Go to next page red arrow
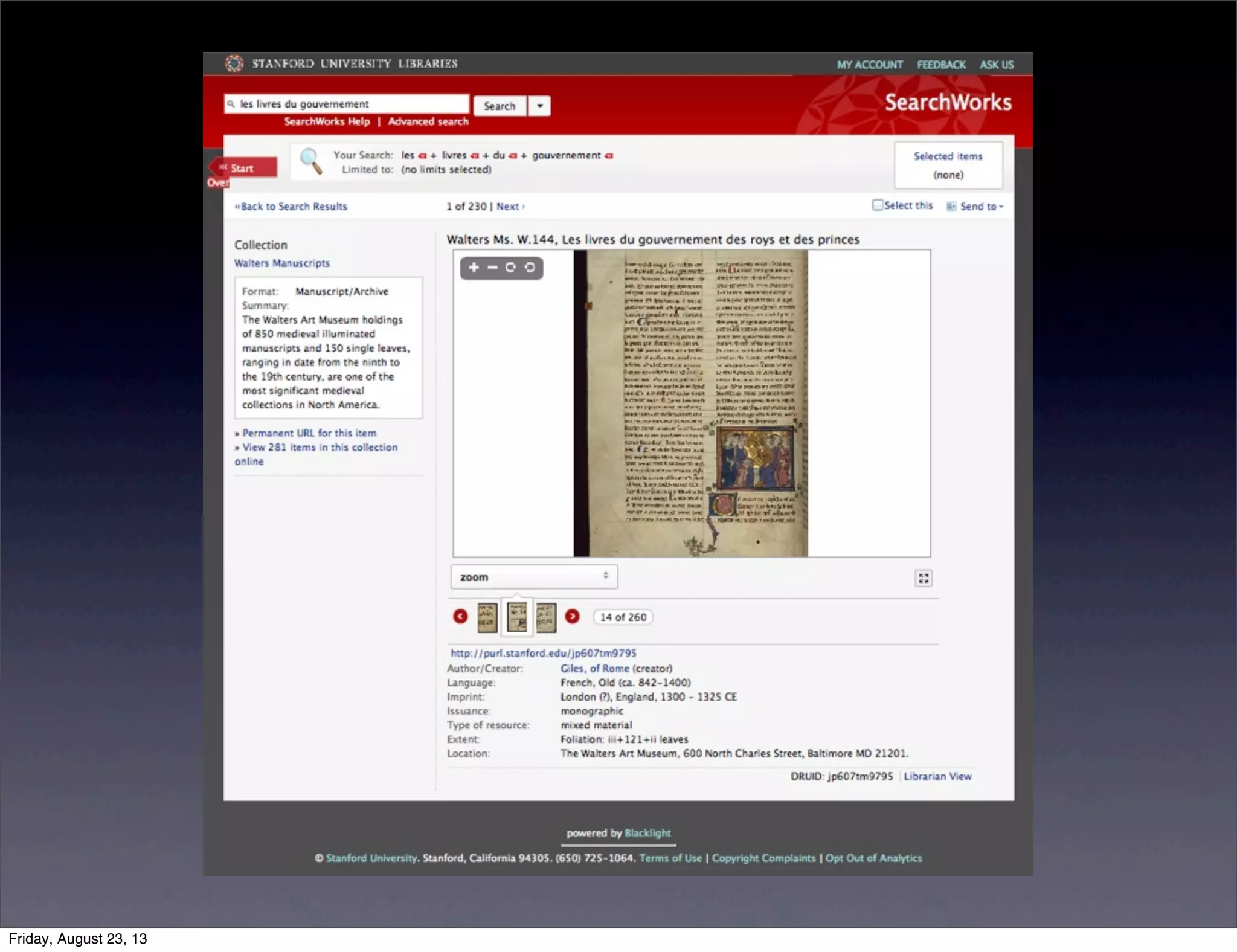The width and height of the screenshot is (1237, 952). click(x=572, y=616)
